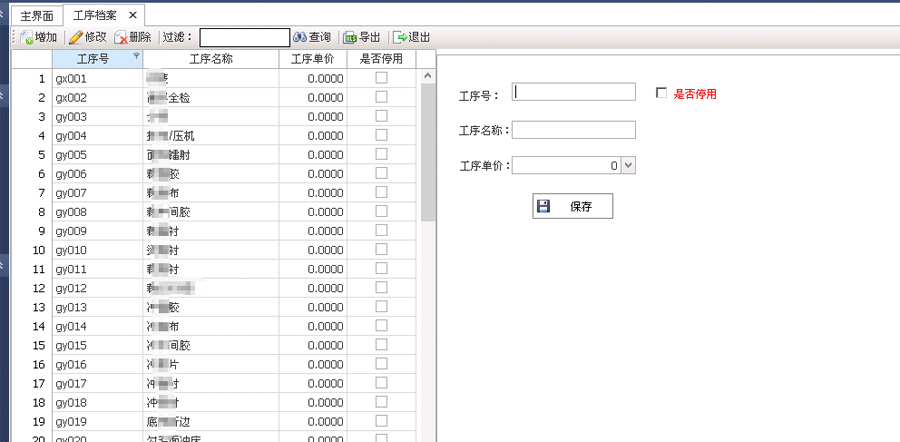This screenshot has width=900, height=442.
Task: Click the floppy disk 保存 save button
Action: tap(572, 206)
